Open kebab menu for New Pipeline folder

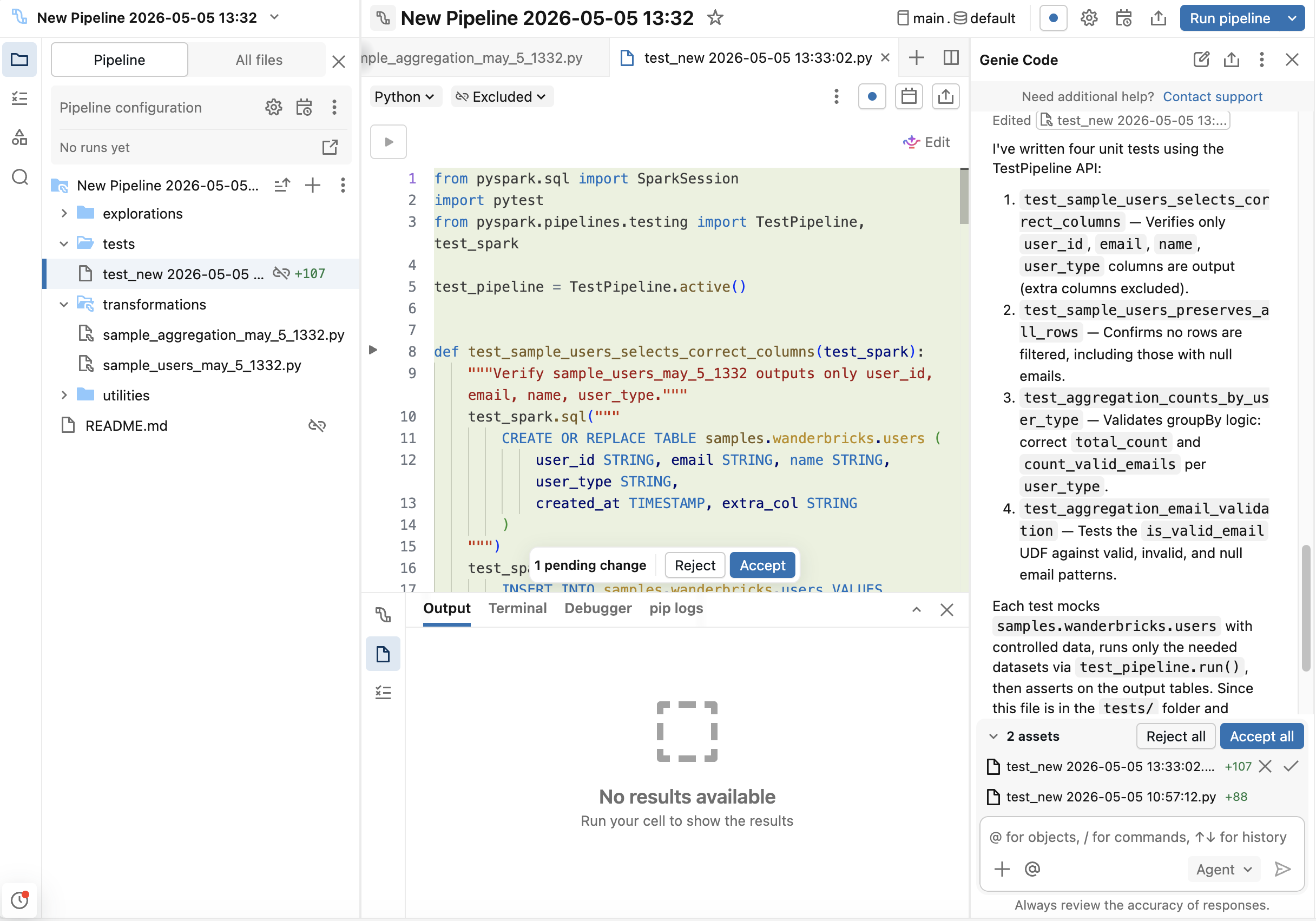point(343,185)
